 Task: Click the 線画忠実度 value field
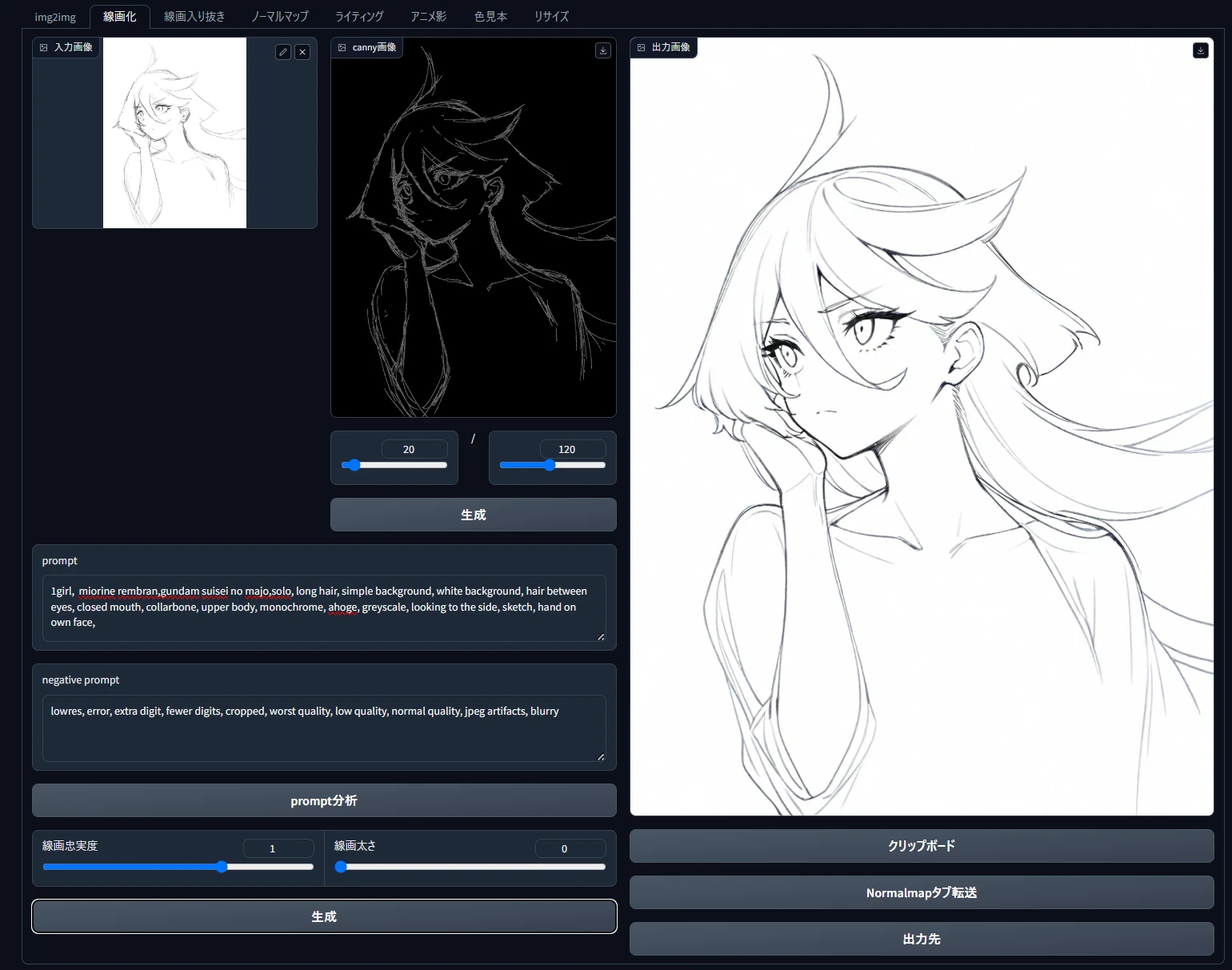click(278, 848)
